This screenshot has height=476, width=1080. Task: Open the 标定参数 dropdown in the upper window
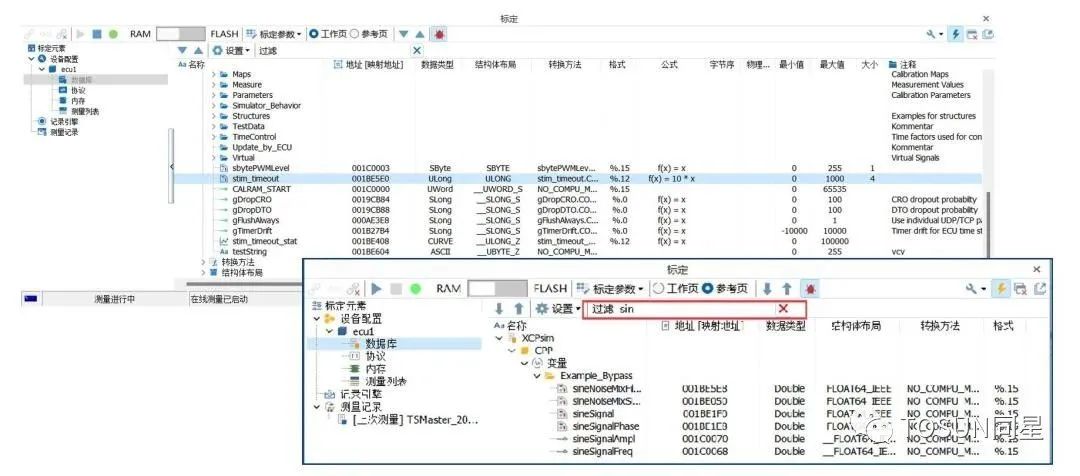pyautogui.click(x=273, y=34)
